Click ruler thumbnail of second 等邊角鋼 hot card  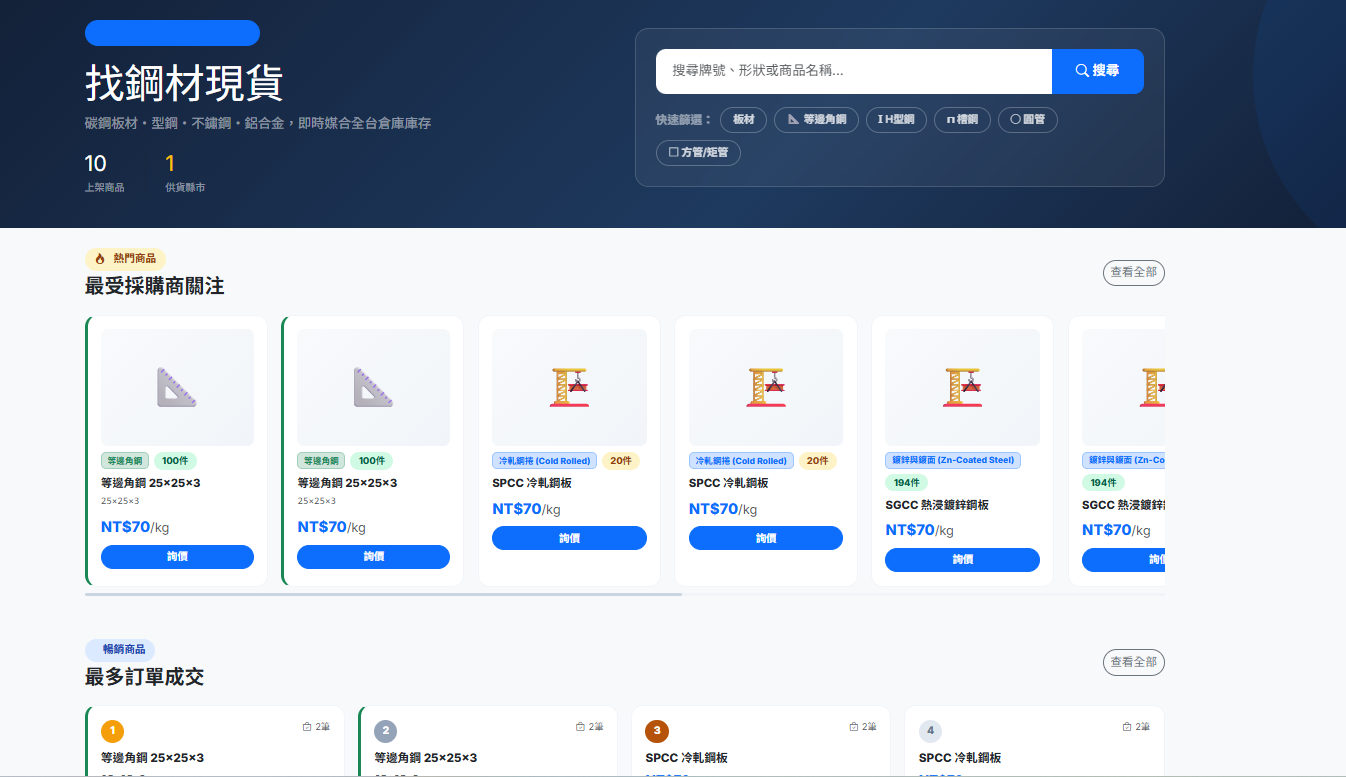coord(373,387)
